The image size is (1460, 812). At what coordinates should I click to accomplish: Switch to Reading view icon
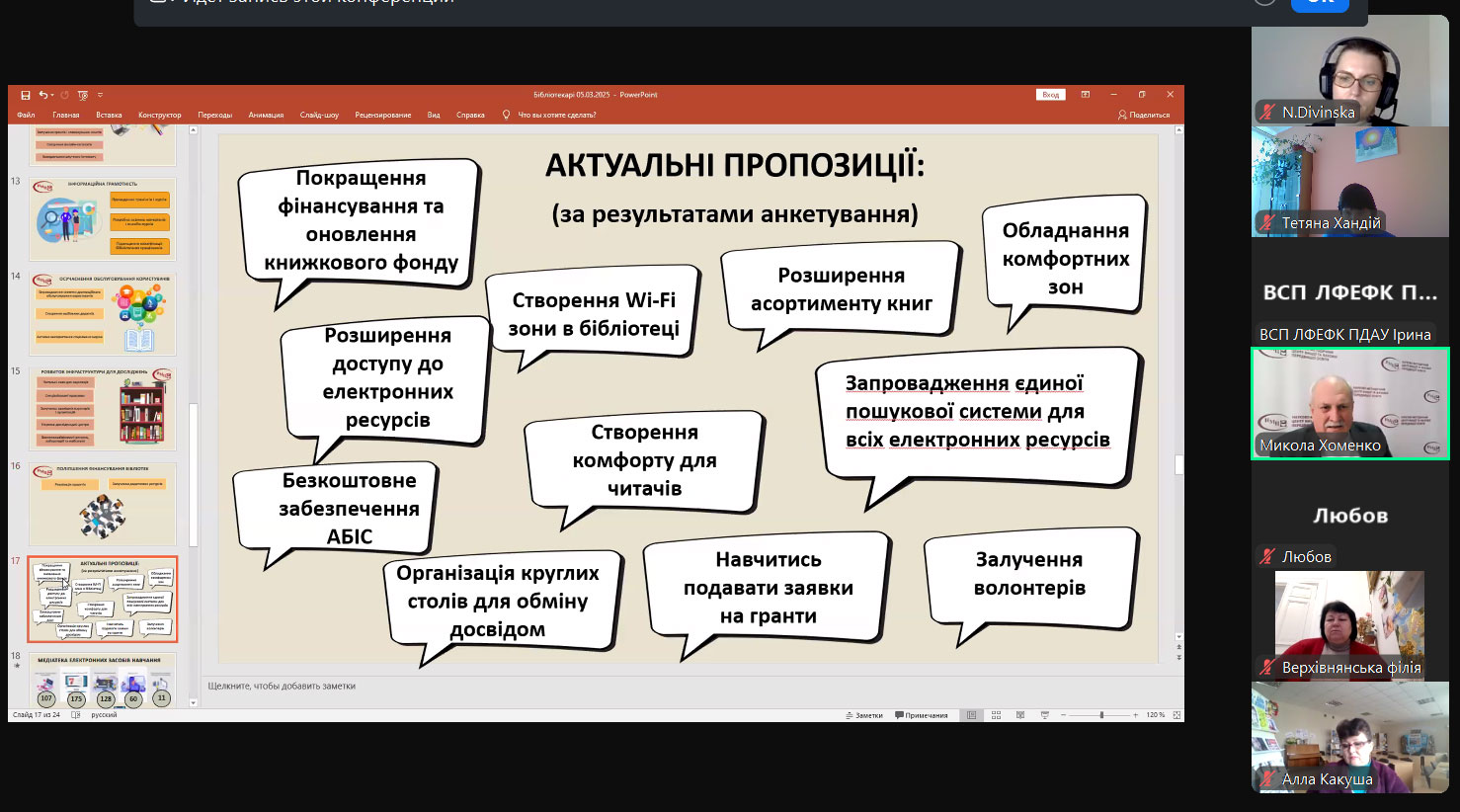pyautogui.click(x=1020, y=715)
